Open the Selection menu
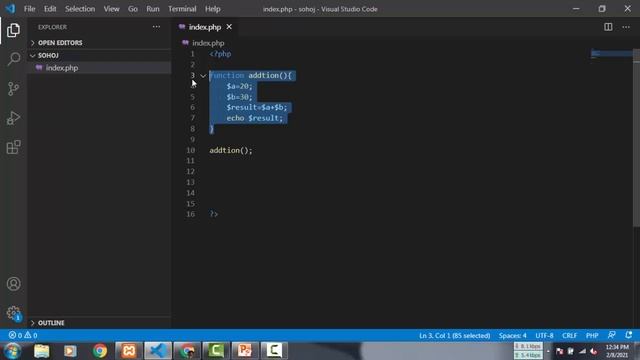This screenshot has width=640, height=360. tap(80, 9)
